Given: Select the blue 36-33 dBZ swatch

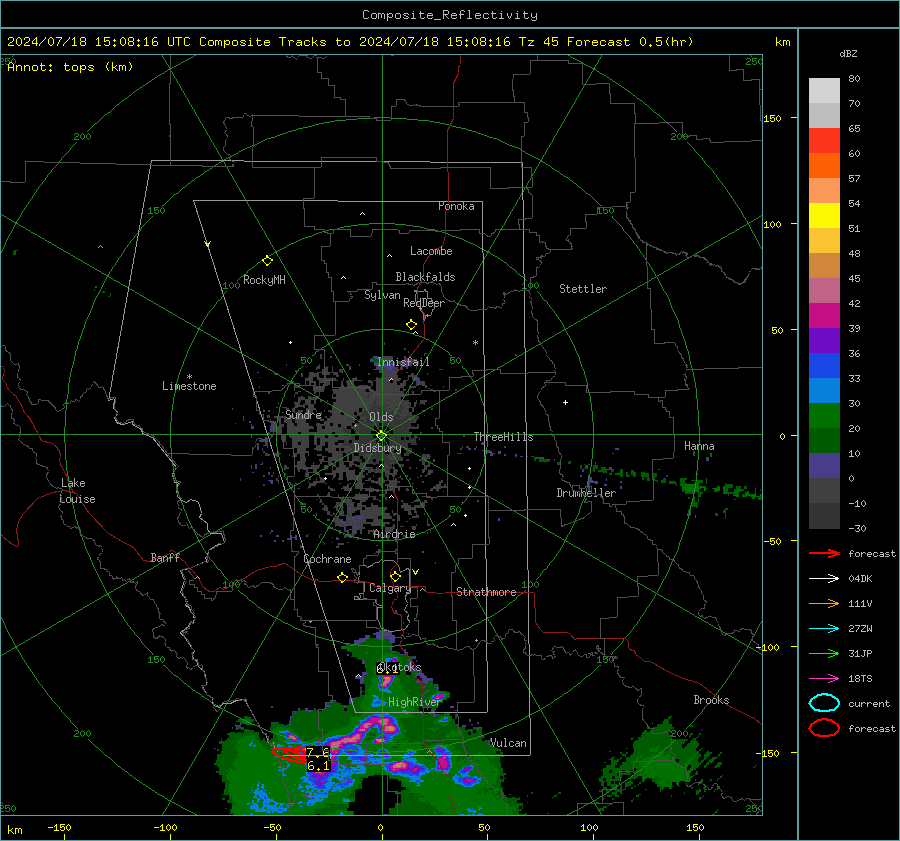Looking at the screenshot, I should 824,366.
